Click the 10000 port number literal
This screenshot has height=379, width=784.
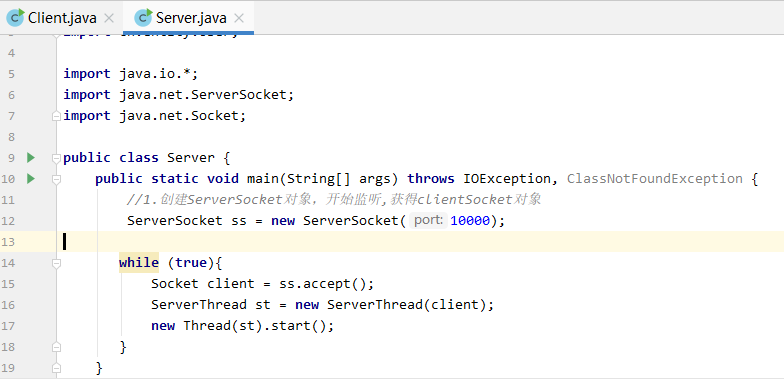tap(470, 220)
